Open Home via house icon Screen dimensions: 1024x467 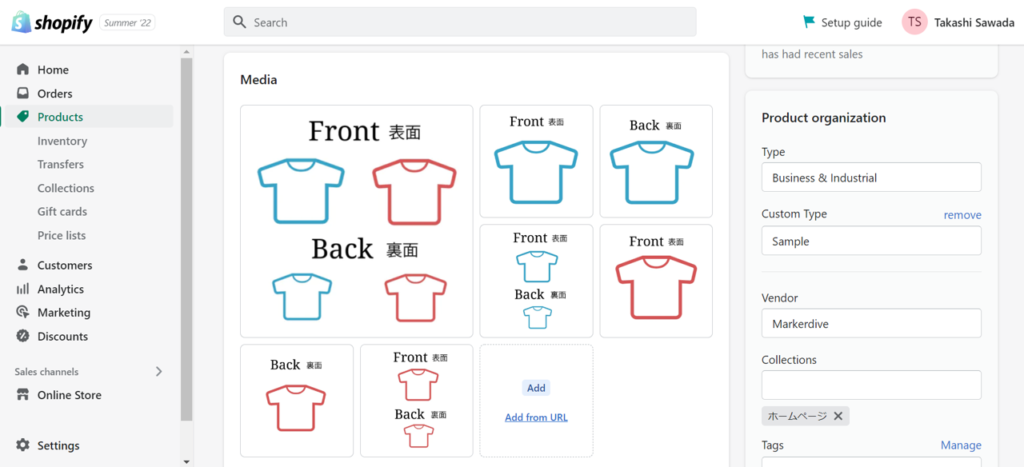click(x=23, y=69)
